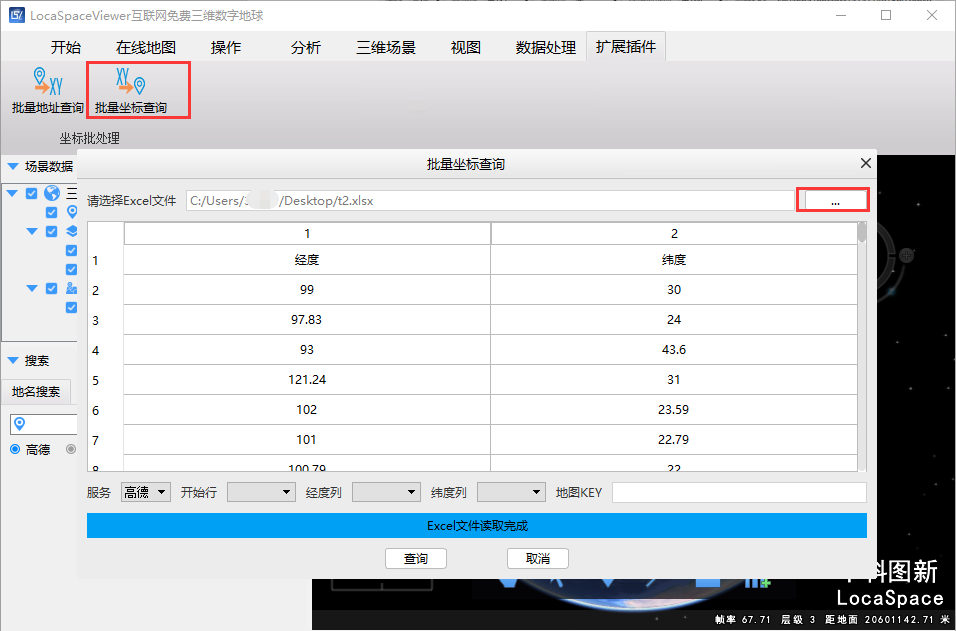Click the pin icon inside search box
This screenshot has width=956, height=631.
click(20, 424)
